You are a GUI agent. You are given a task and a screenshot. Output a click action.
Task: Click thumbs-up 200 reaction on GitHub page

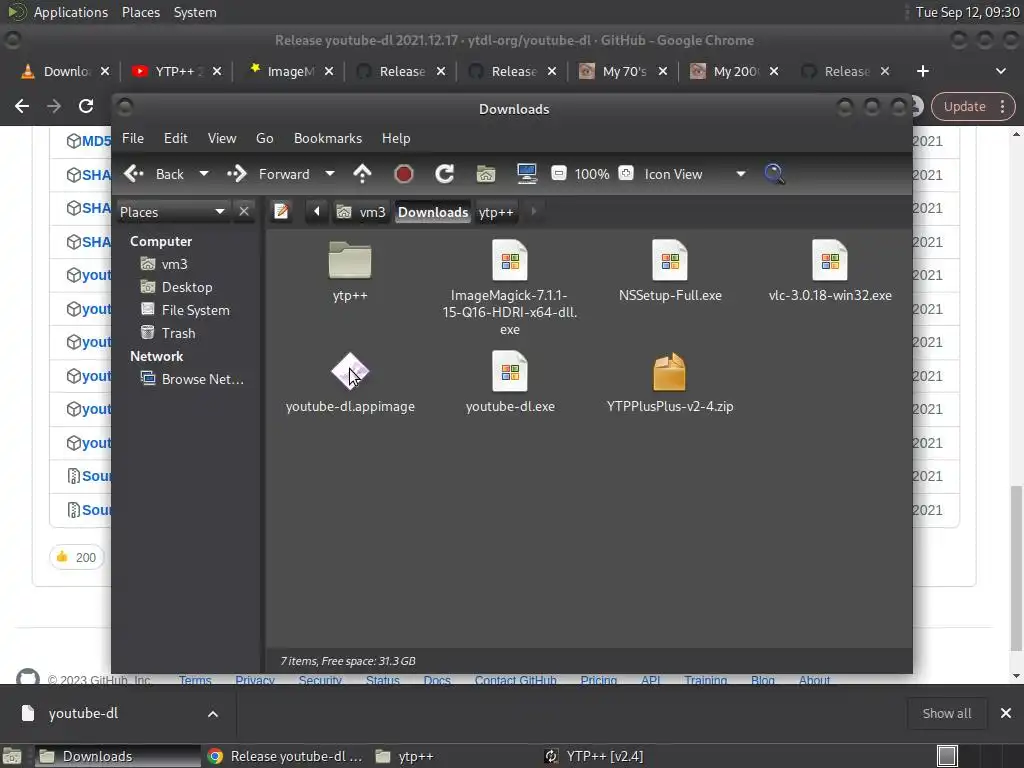[x=76, y=557]
